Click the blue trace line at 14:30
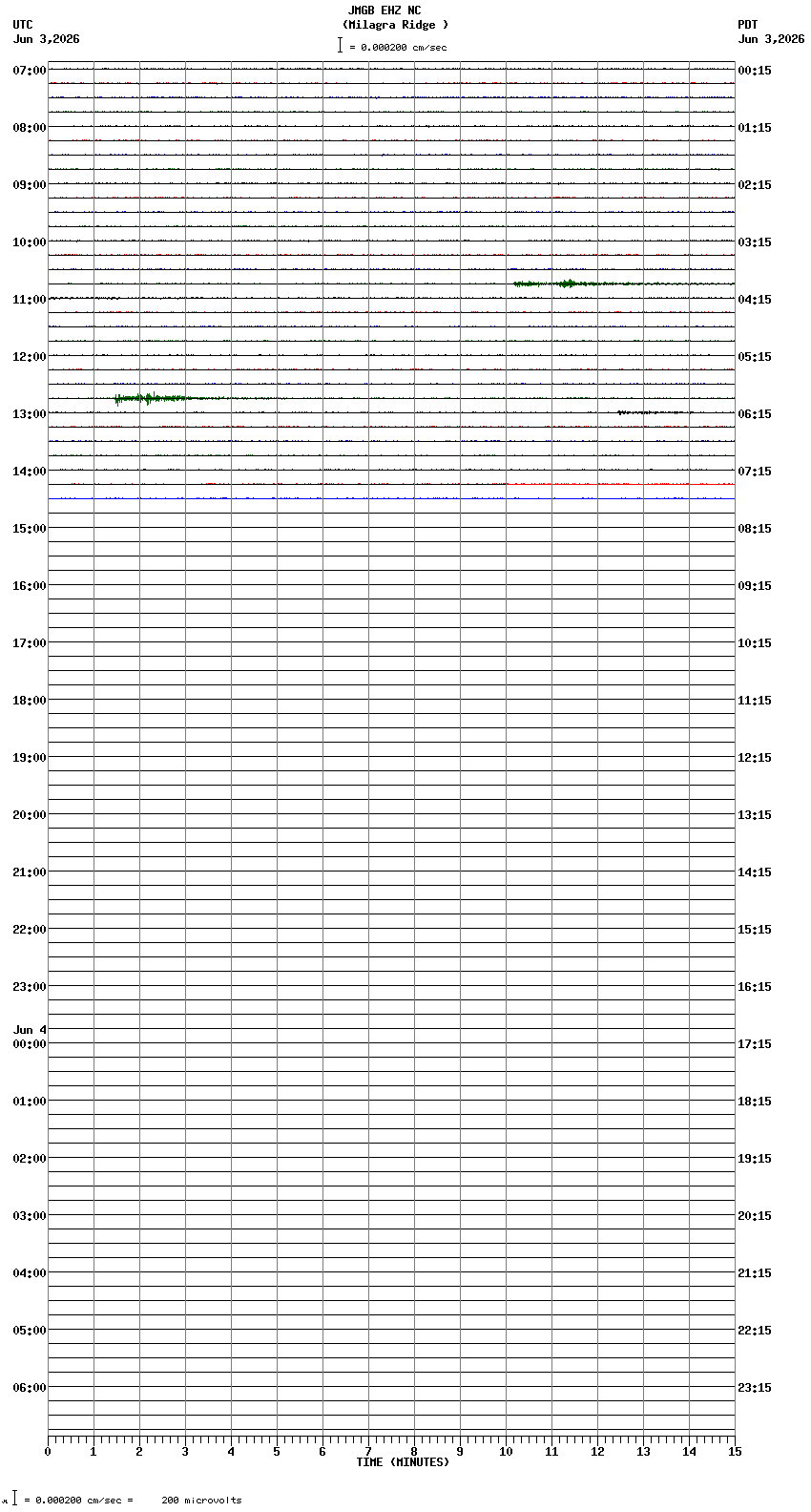 click(x=391, y=498)
